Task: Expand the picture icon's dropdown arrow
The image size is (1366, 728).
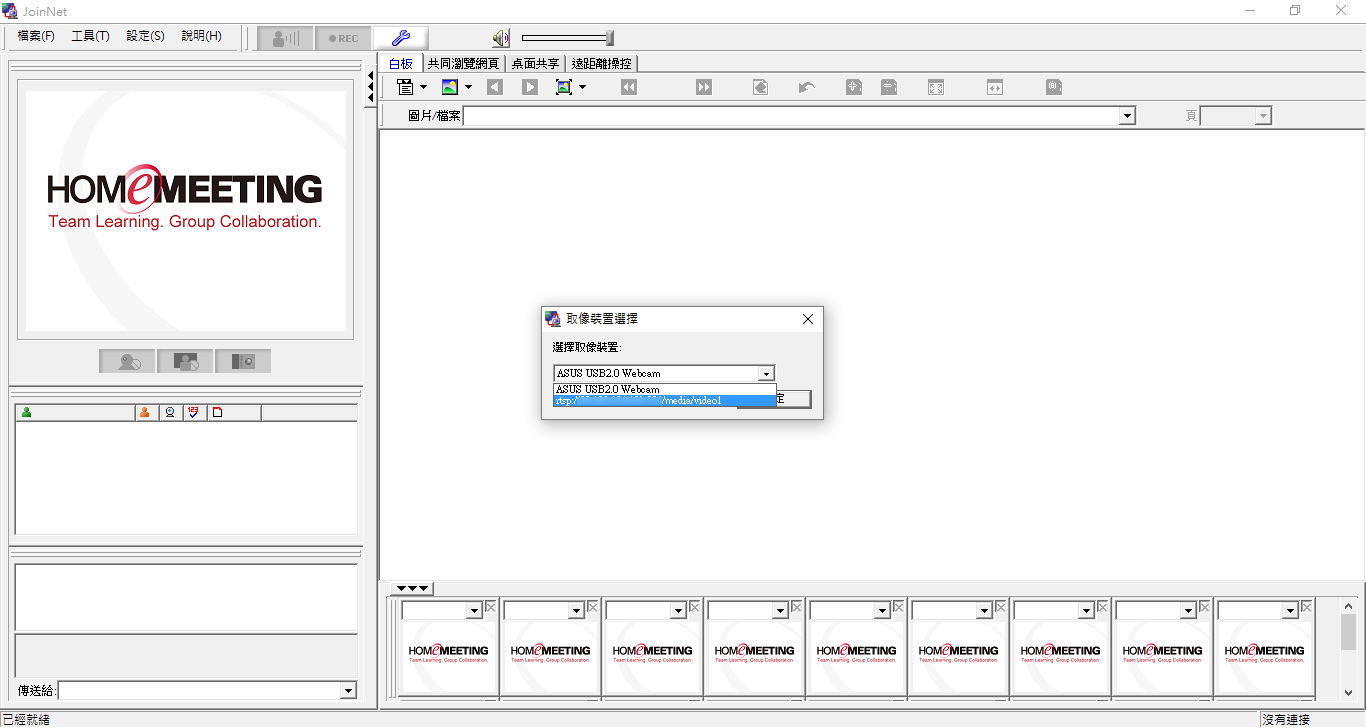Action: point(468,88)
